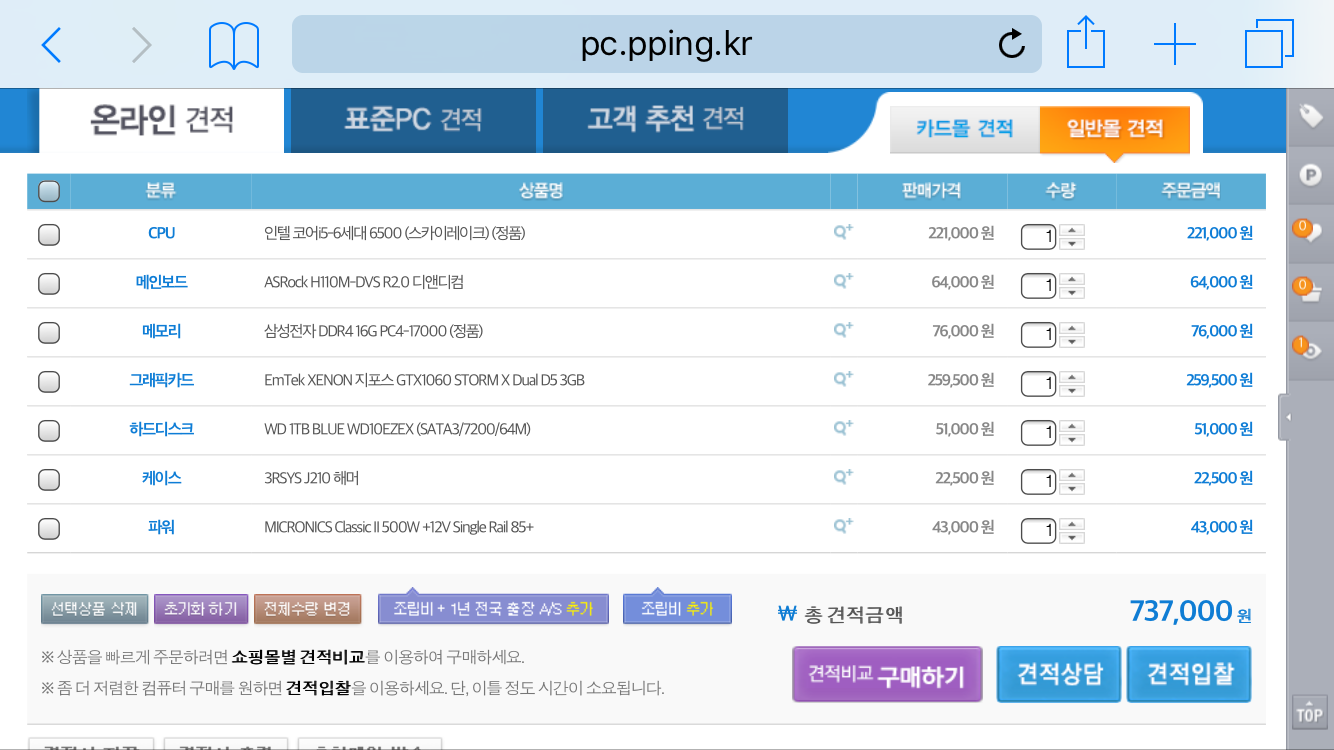This screenshot has height=750, width=1334.
Task: Tick the 그래픽카드 row checkbox
Action: point(48,381)
